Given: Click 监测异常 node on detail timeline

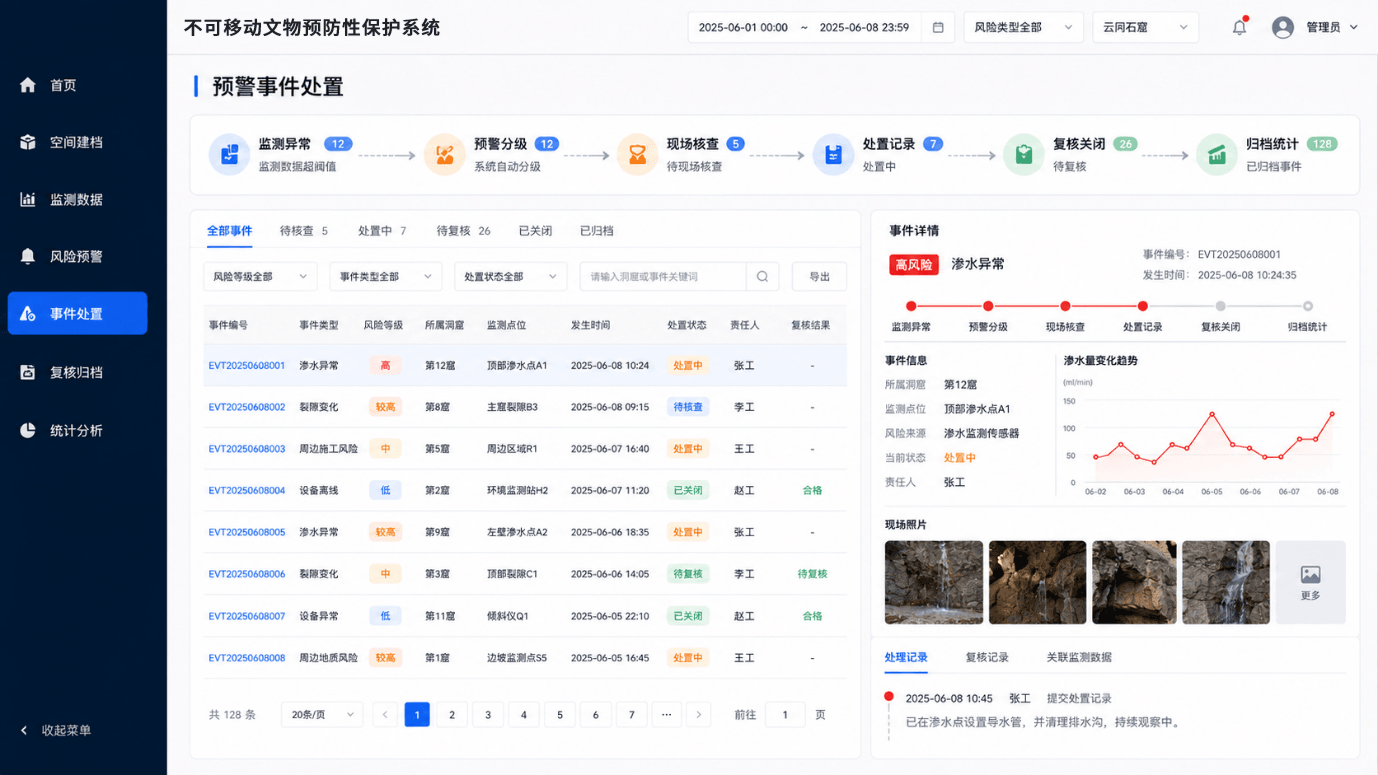Looking at the screenshot, I should (x=911, y=306).
